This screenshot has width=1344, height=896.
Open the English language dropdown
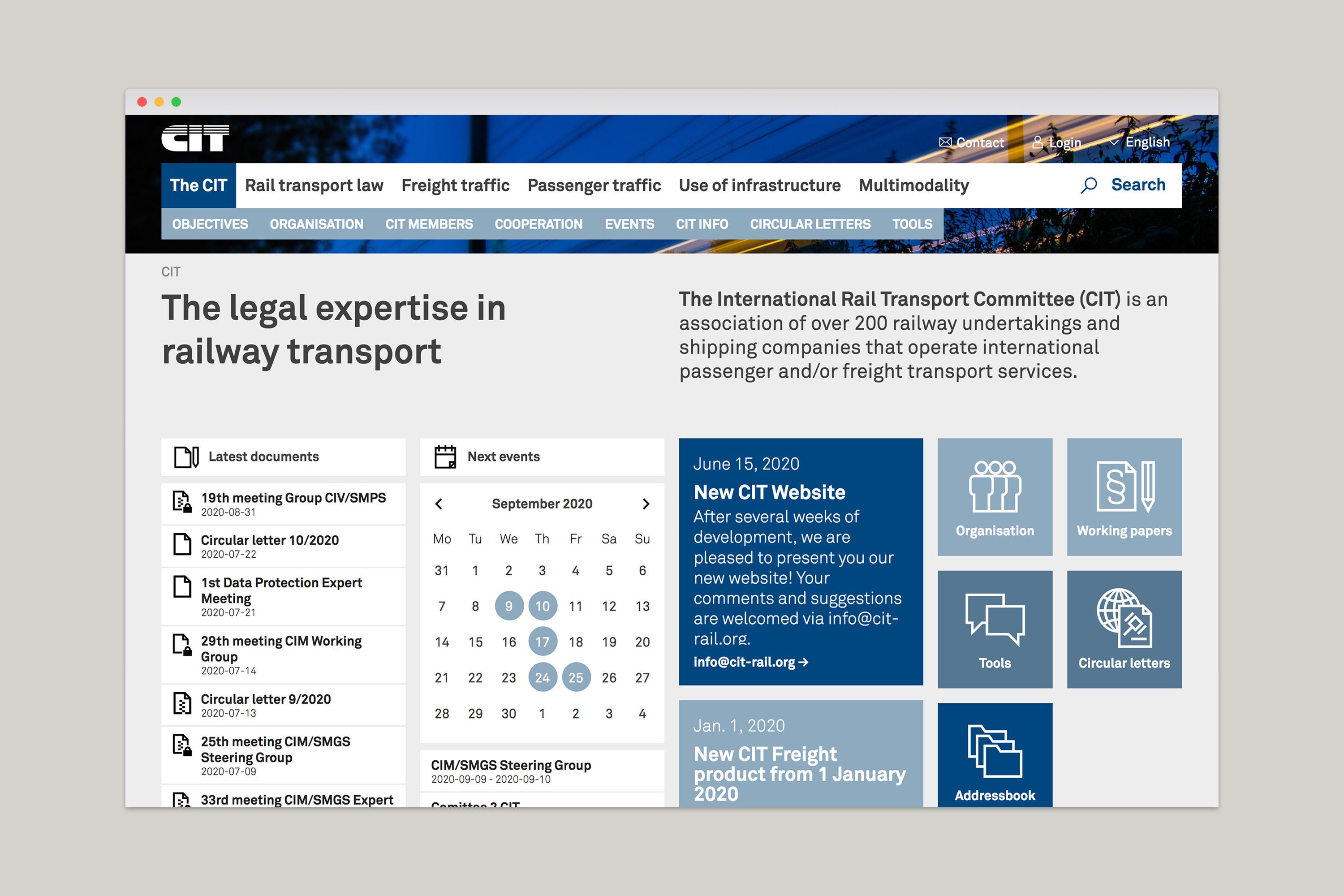(1139, 142)
